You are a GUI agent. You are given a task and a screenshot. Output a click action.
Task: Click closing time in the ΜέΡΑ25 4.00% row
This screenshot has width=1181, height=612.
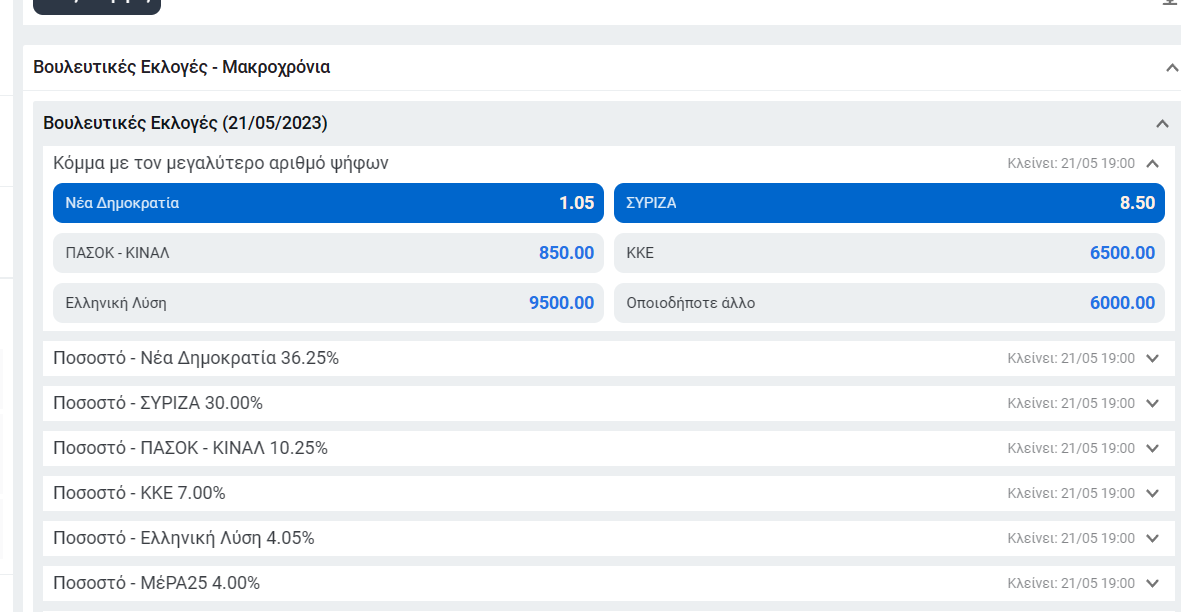tap(1071, 583)
